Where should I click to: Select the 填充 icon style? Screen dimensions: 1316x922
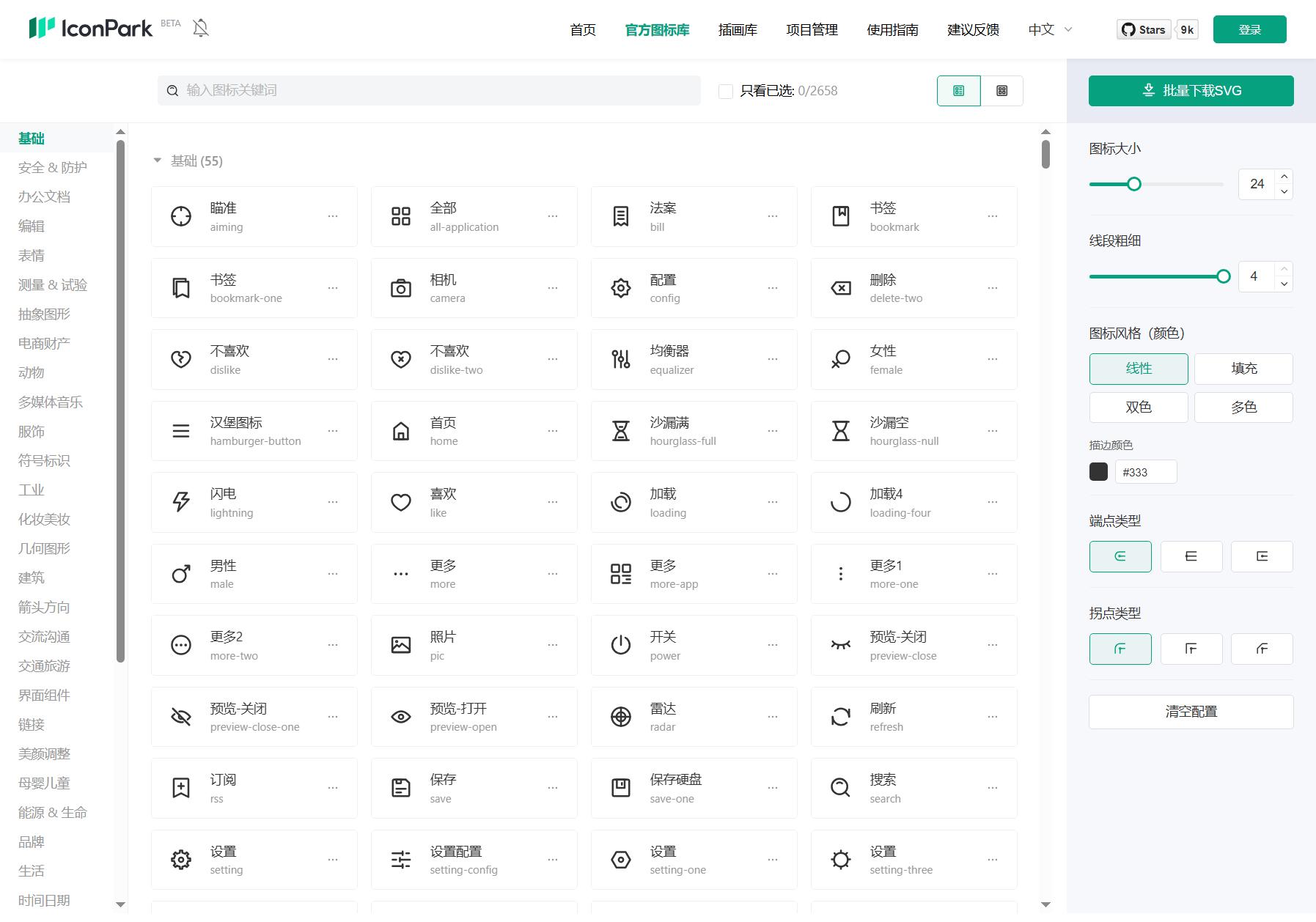1243,369
